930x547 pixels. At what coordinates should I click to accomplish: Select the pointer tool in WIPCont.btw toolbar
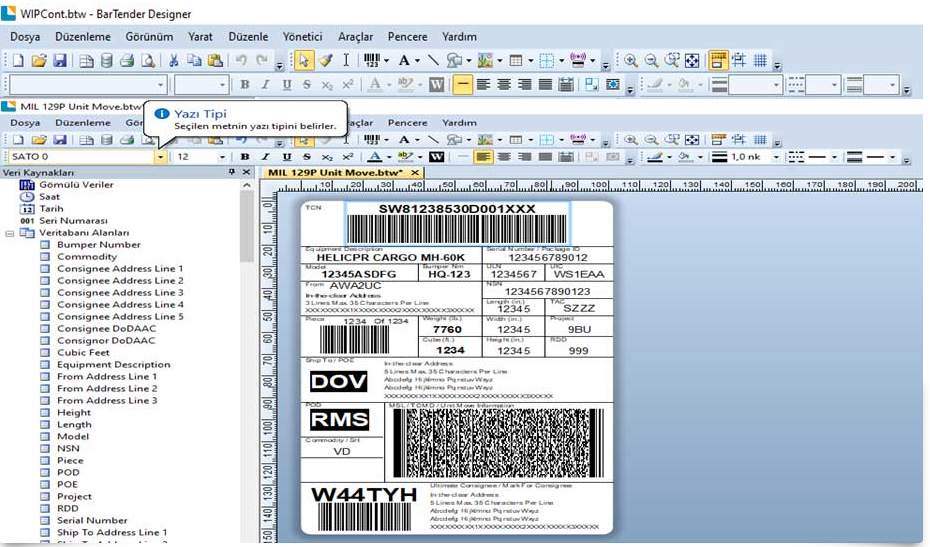(x=304, y=61)
